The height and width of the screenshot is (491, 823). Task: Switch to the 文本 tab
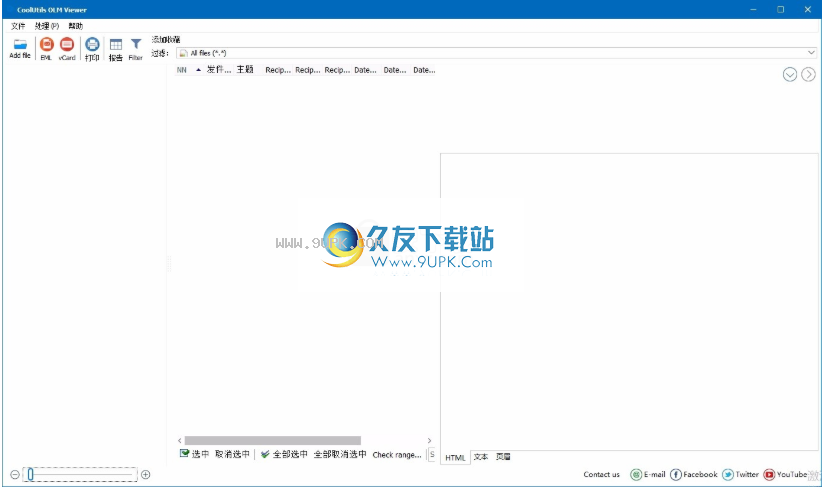(481, 457)
